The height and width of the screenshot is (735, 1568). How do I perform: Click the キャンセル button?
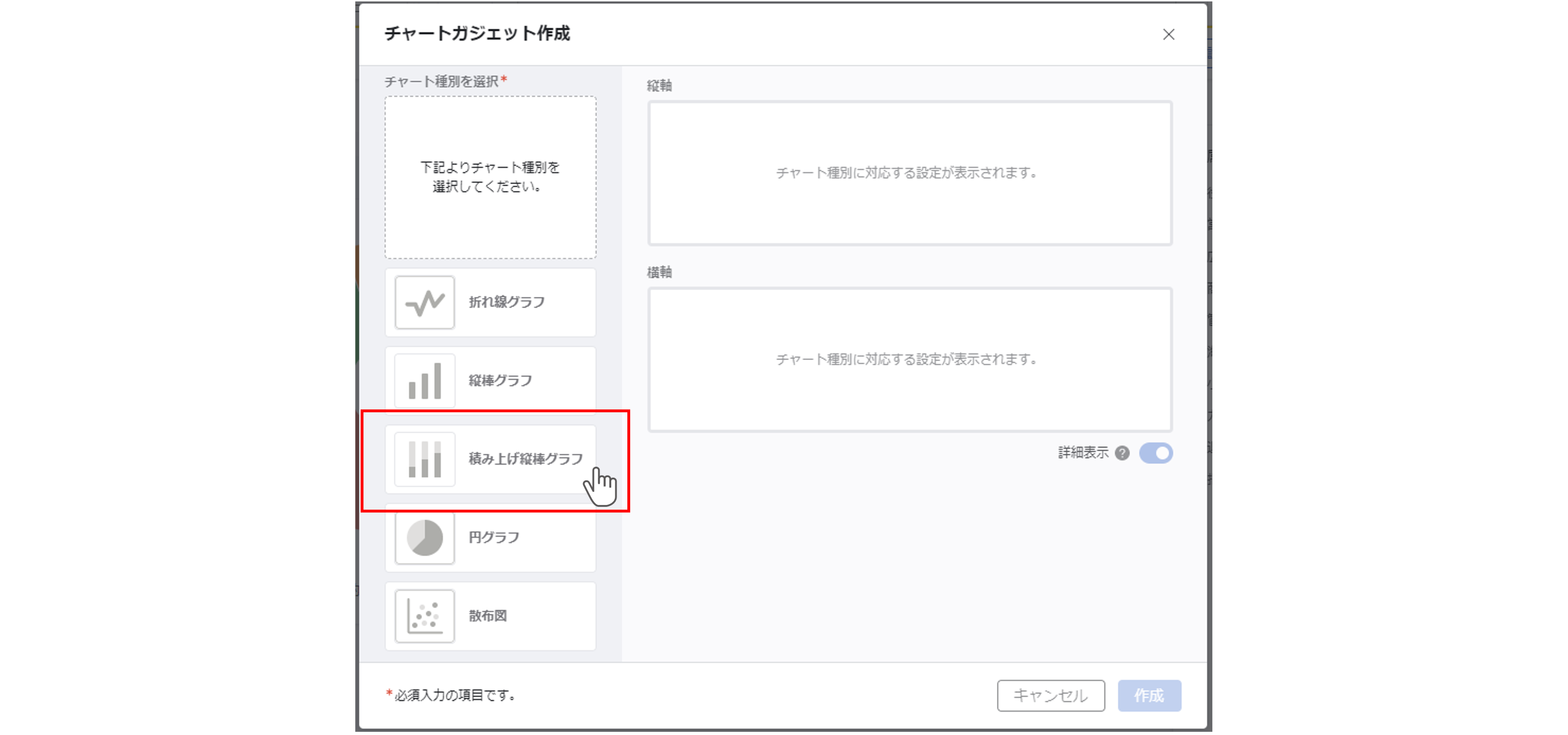1050,696
